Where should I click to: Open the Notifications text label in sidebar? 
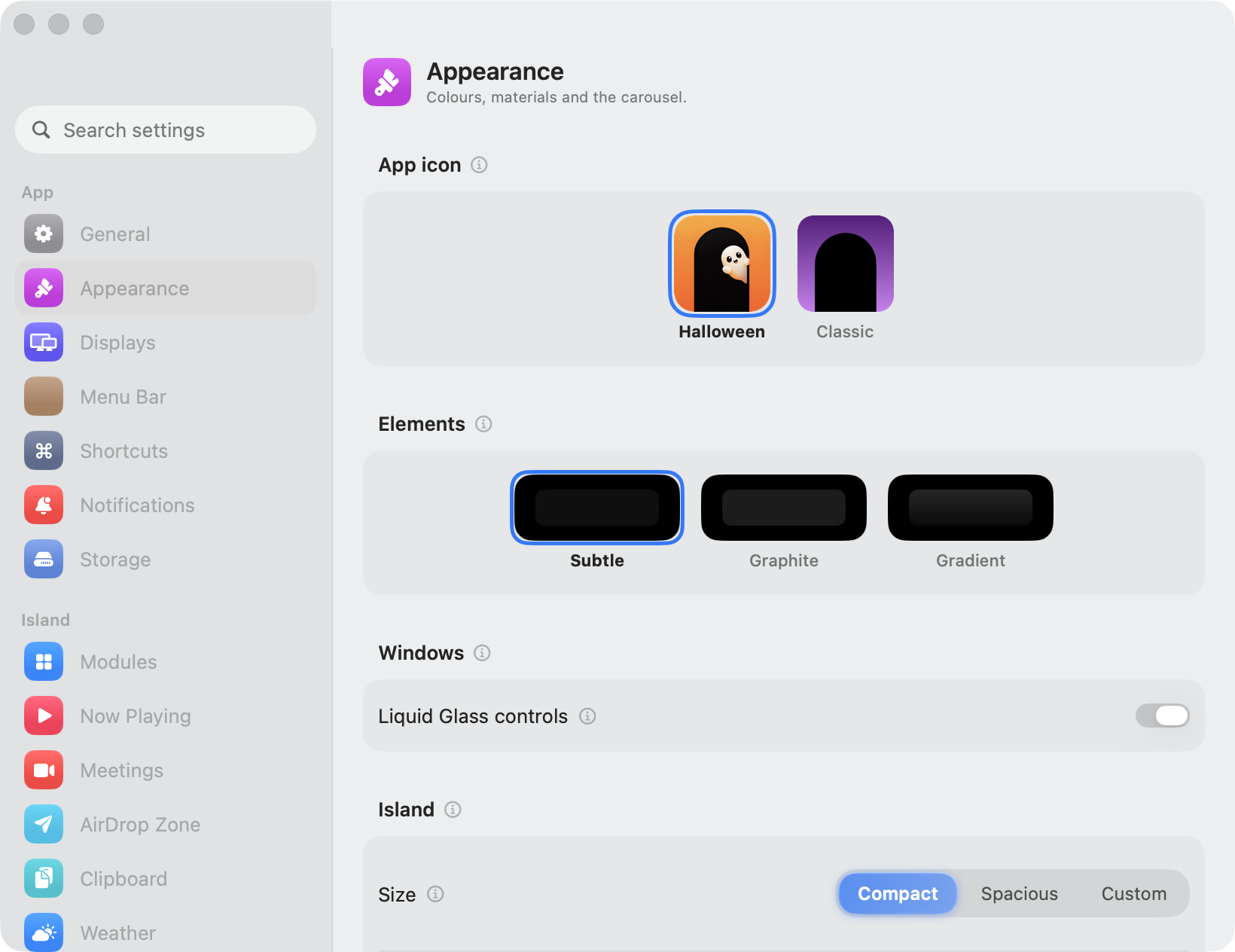tap(138, 505)
